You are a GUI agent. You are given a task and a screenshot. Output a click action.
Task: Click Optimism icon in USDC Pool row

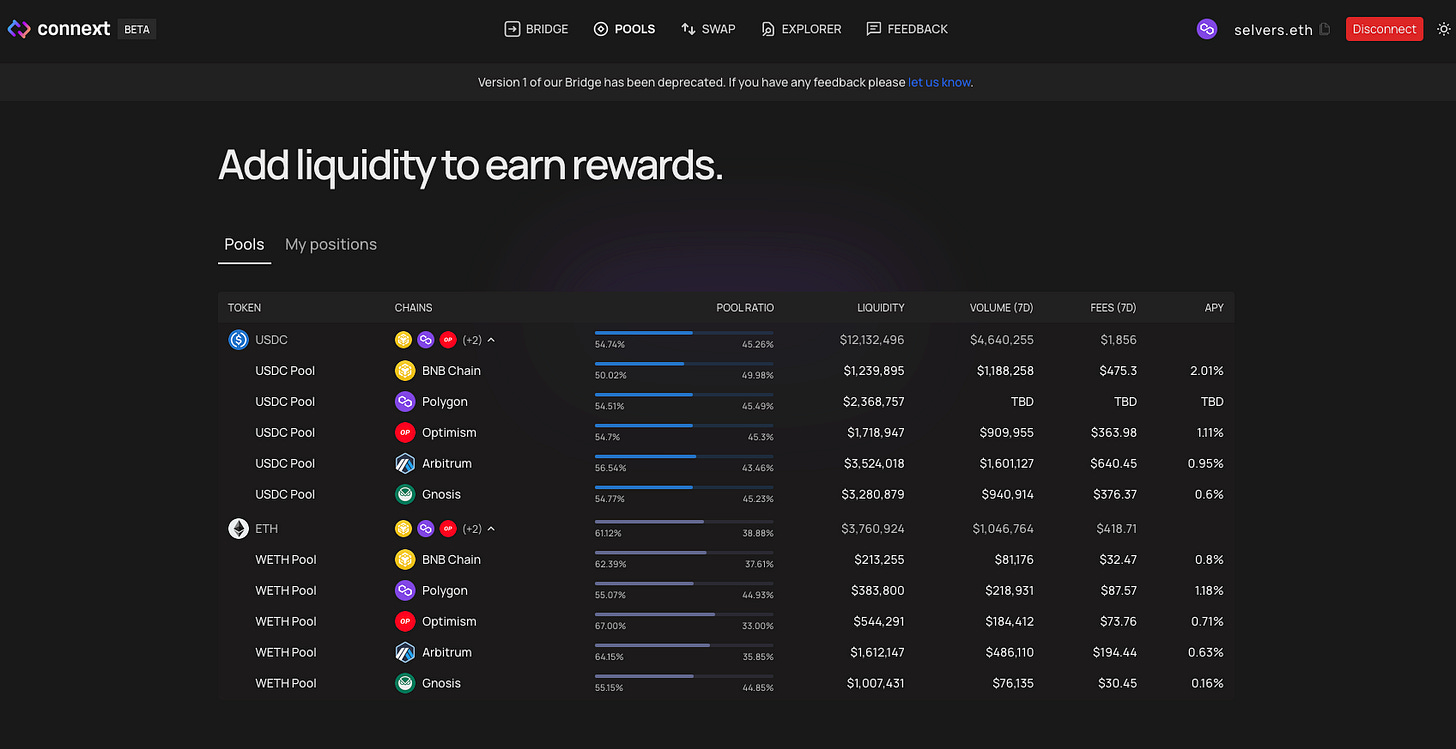point(405,433)
